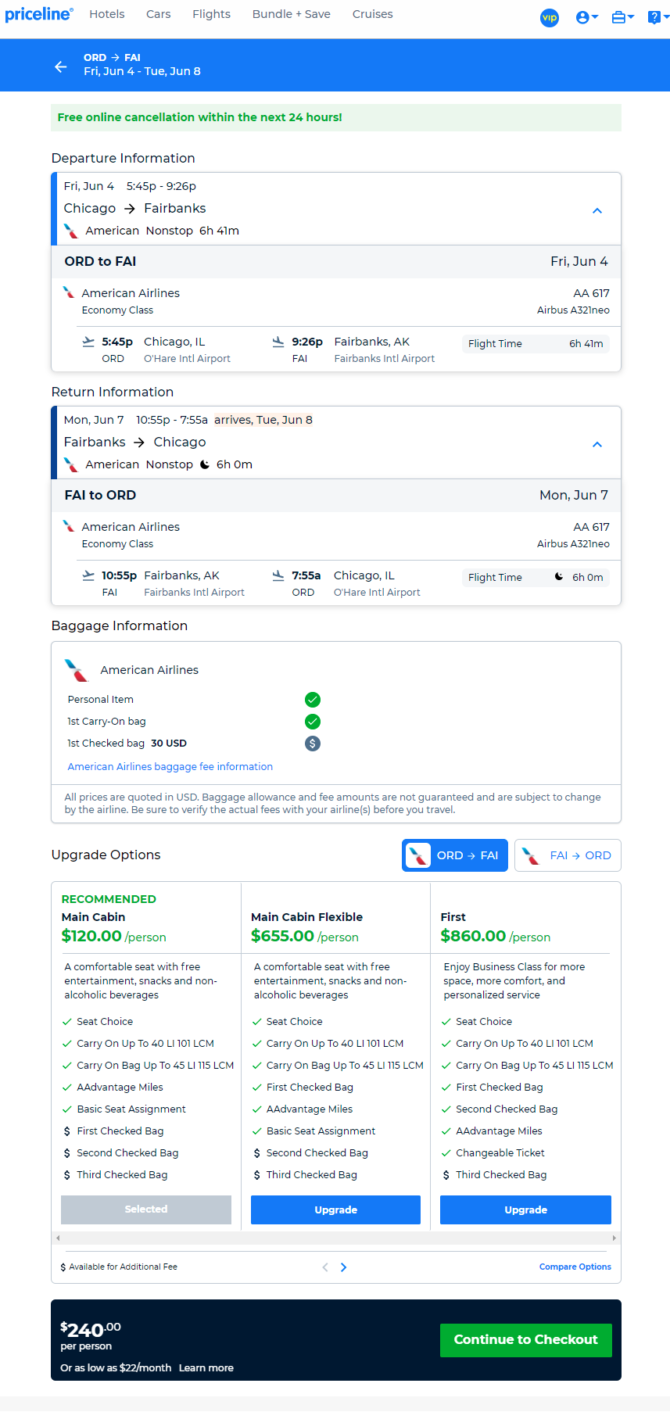Viewport: 670px width, 1412px height.
Task: Open American Airlines baggage fee information link
Action: [x=170, y=767]
